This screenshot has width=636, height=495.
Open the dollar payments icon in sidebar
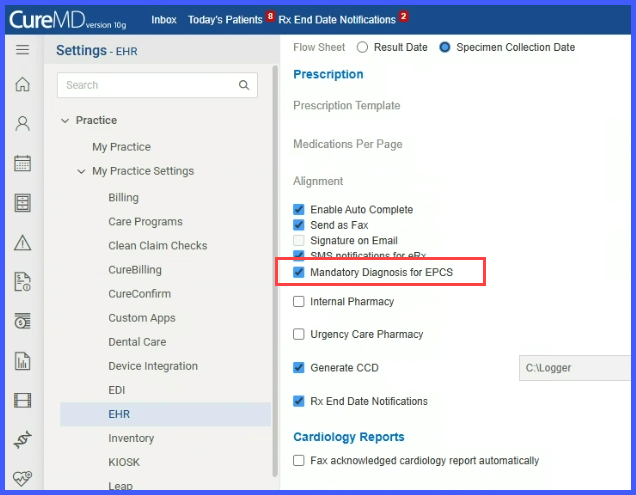point(22,321)
